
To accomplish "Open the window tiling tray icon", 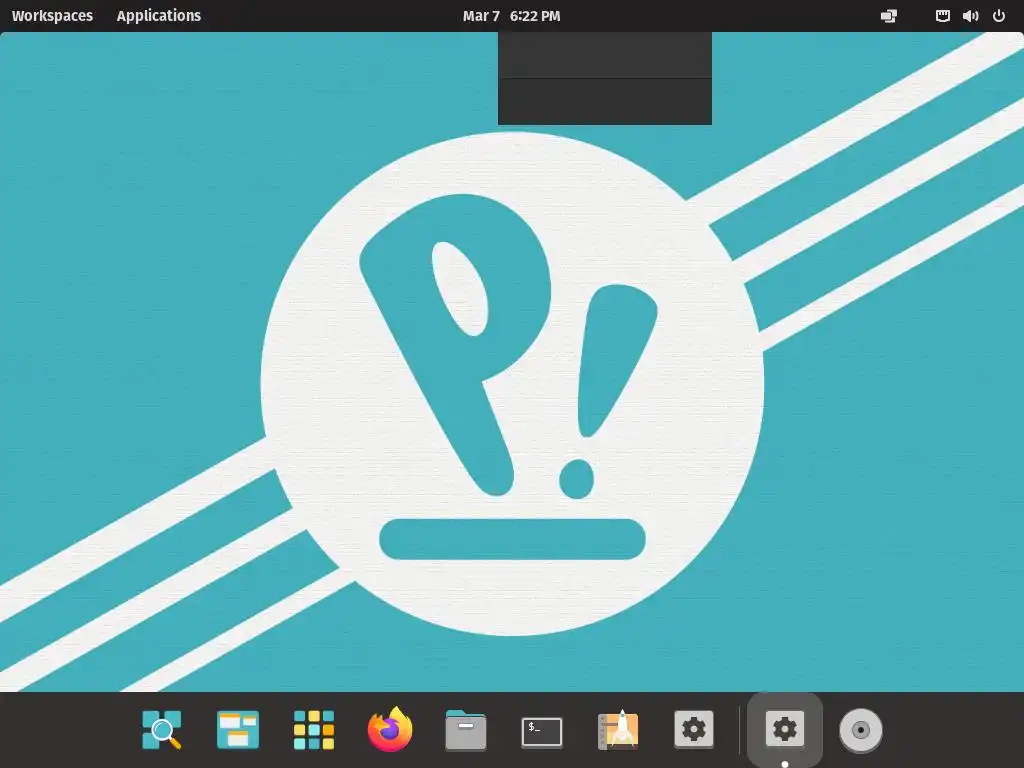I will pos(889,16).
